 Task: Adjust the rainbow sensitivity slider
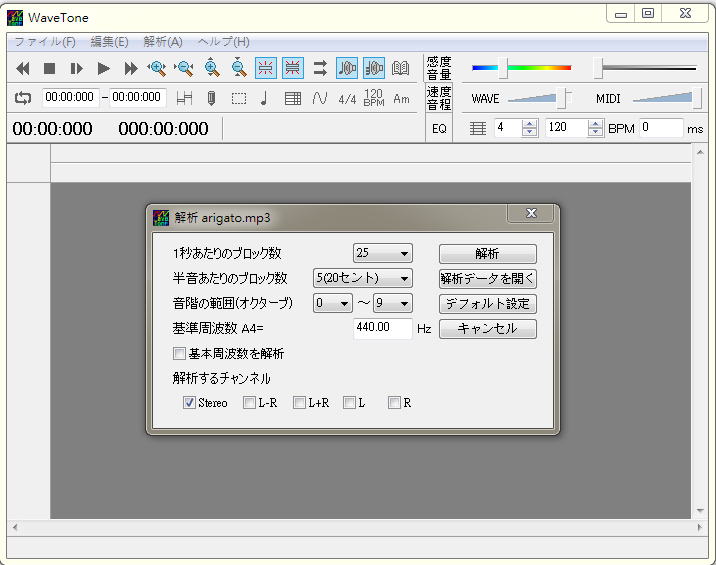click(x=503, y=68)
